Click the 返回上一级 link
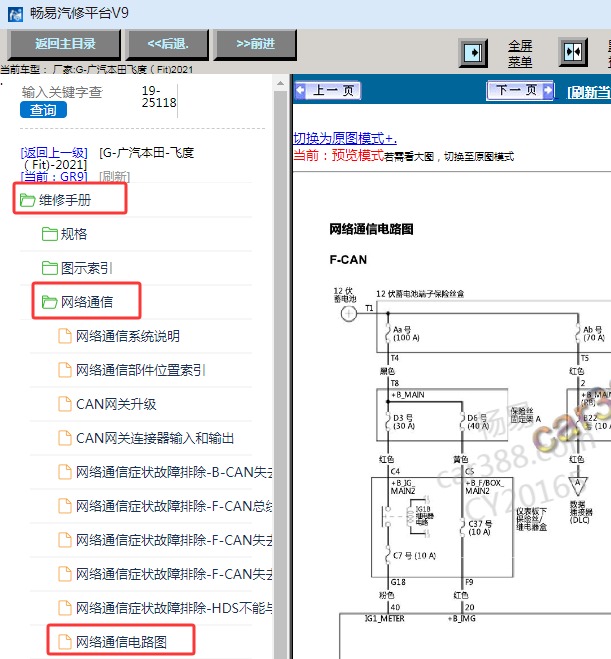The image size is (611, 659). 54,153
